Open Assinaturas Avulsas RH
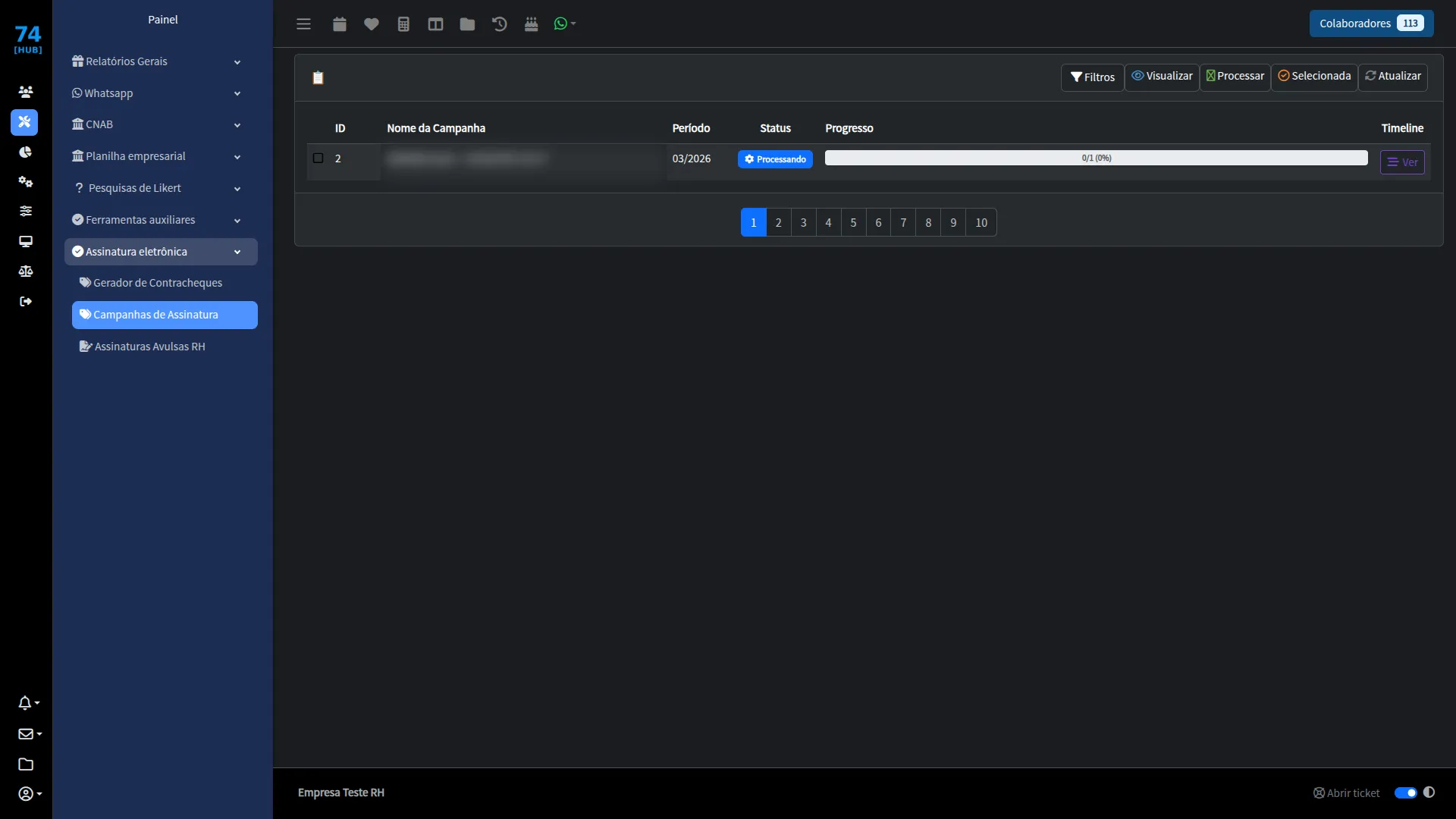The image size is (1456, 819). coord(165,347)
